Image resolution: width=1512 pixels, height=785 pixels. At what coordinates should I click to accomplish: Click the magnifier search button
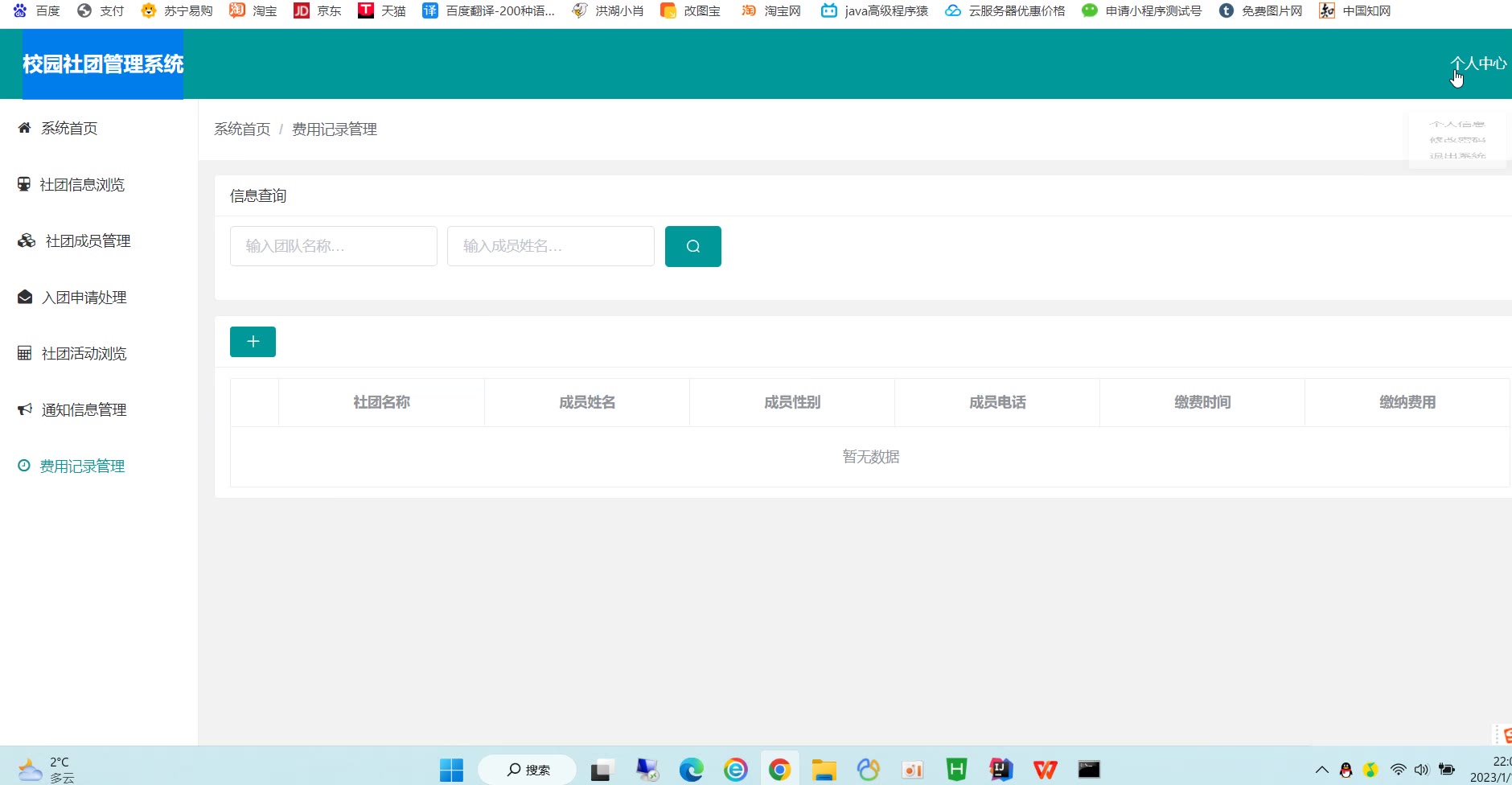tap(692, 246)
